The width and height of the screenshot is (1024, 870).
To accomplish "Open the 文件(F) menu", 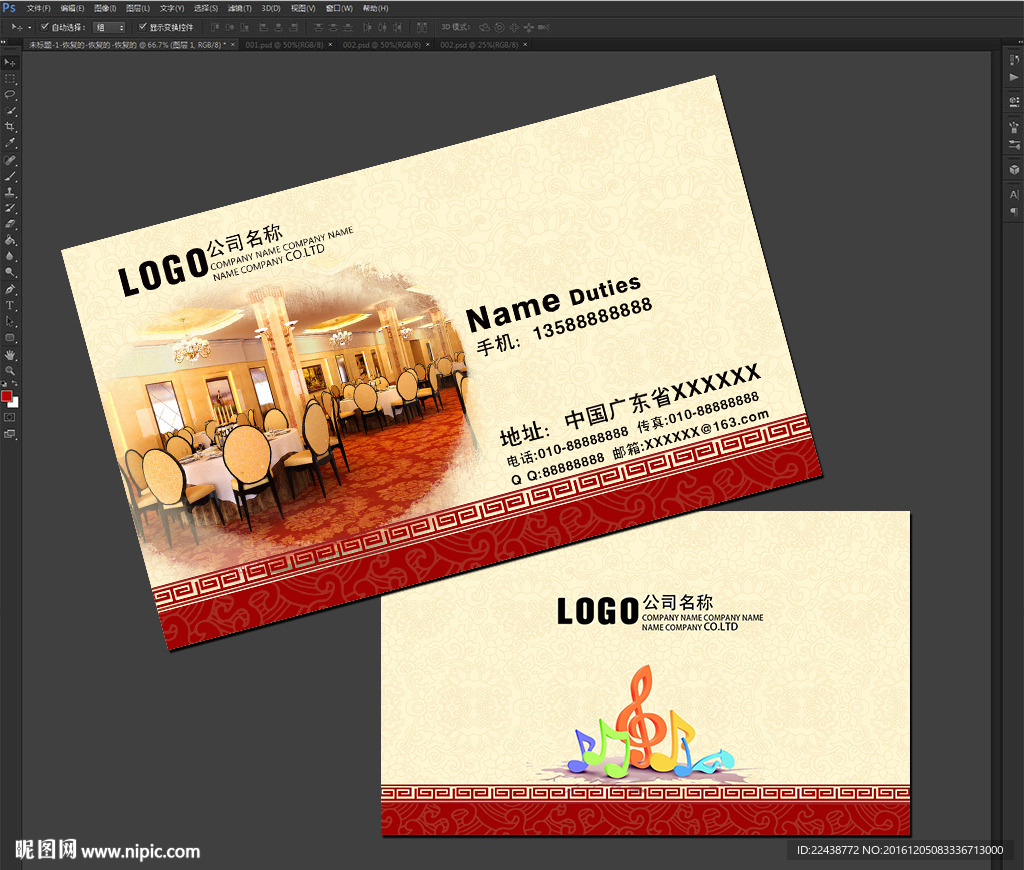I will point(39,8).
